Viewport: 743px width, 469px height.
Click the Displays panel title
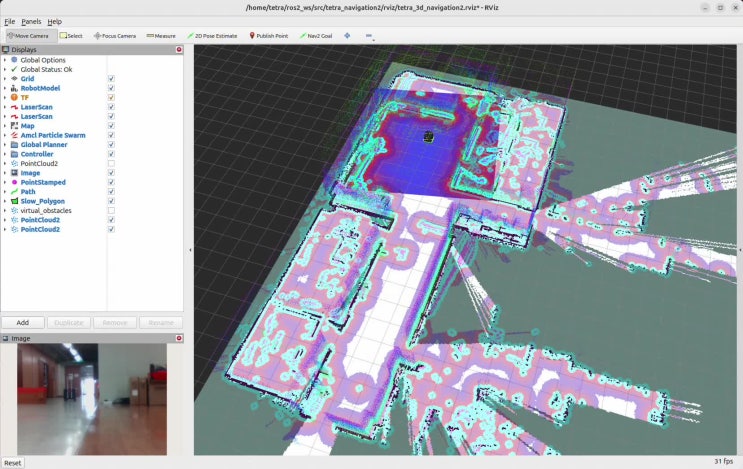tap(24, 49)
